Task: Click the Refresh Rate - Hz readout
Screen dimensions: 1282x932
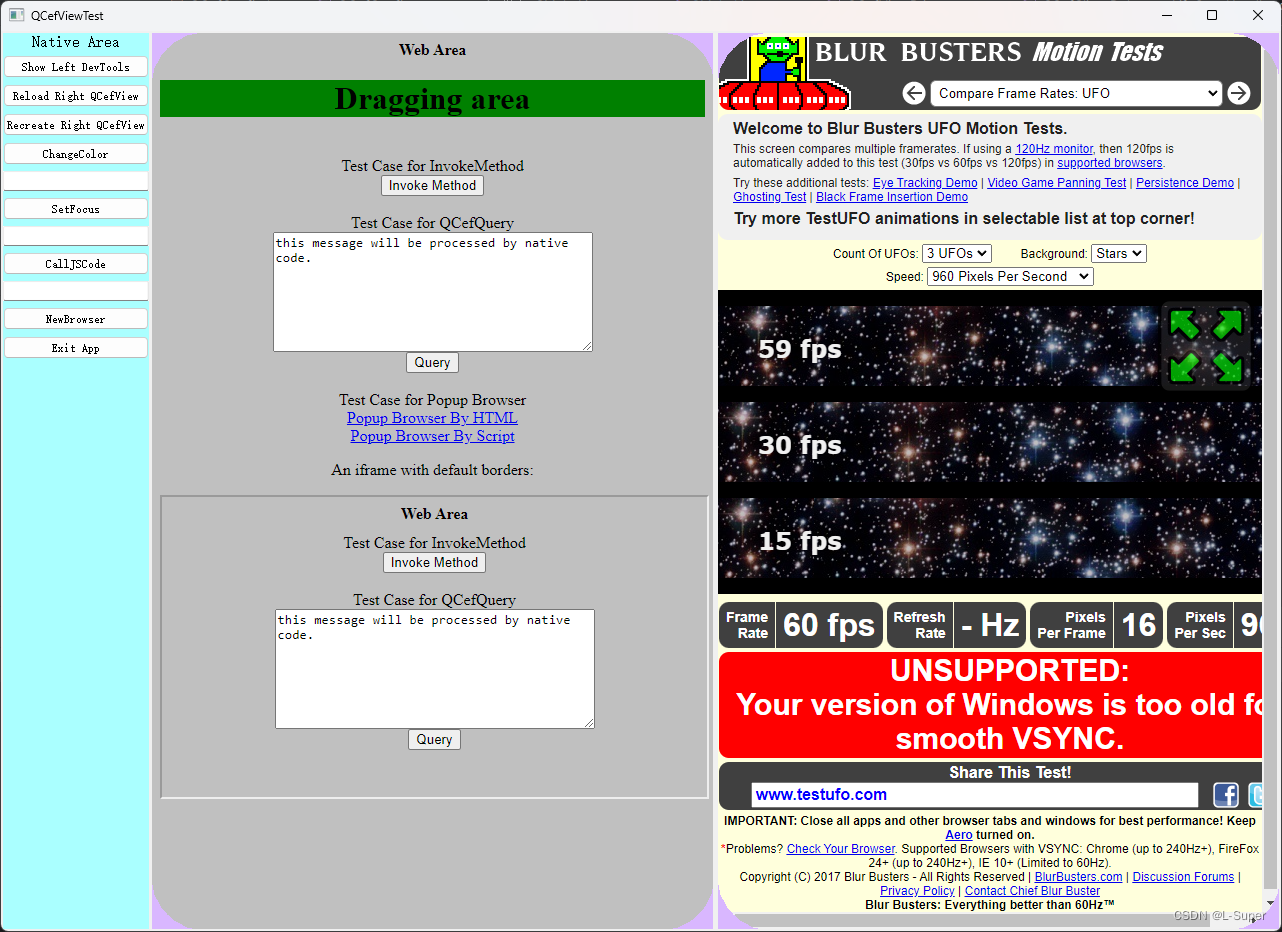Action: pos(956,625)
